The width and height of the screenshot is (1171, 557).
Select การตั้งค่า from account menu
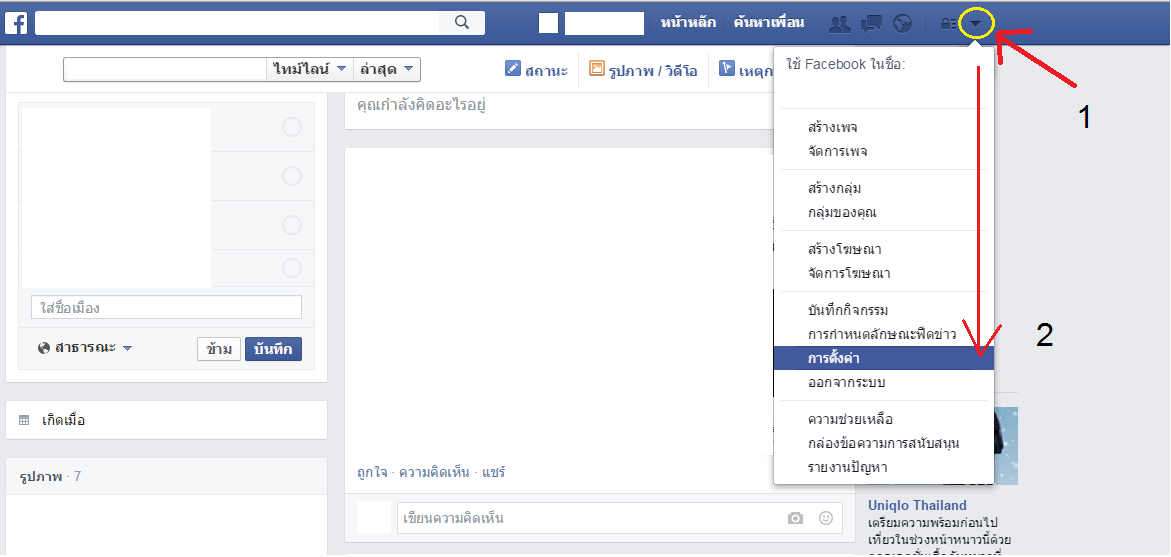tap(834, 358)
